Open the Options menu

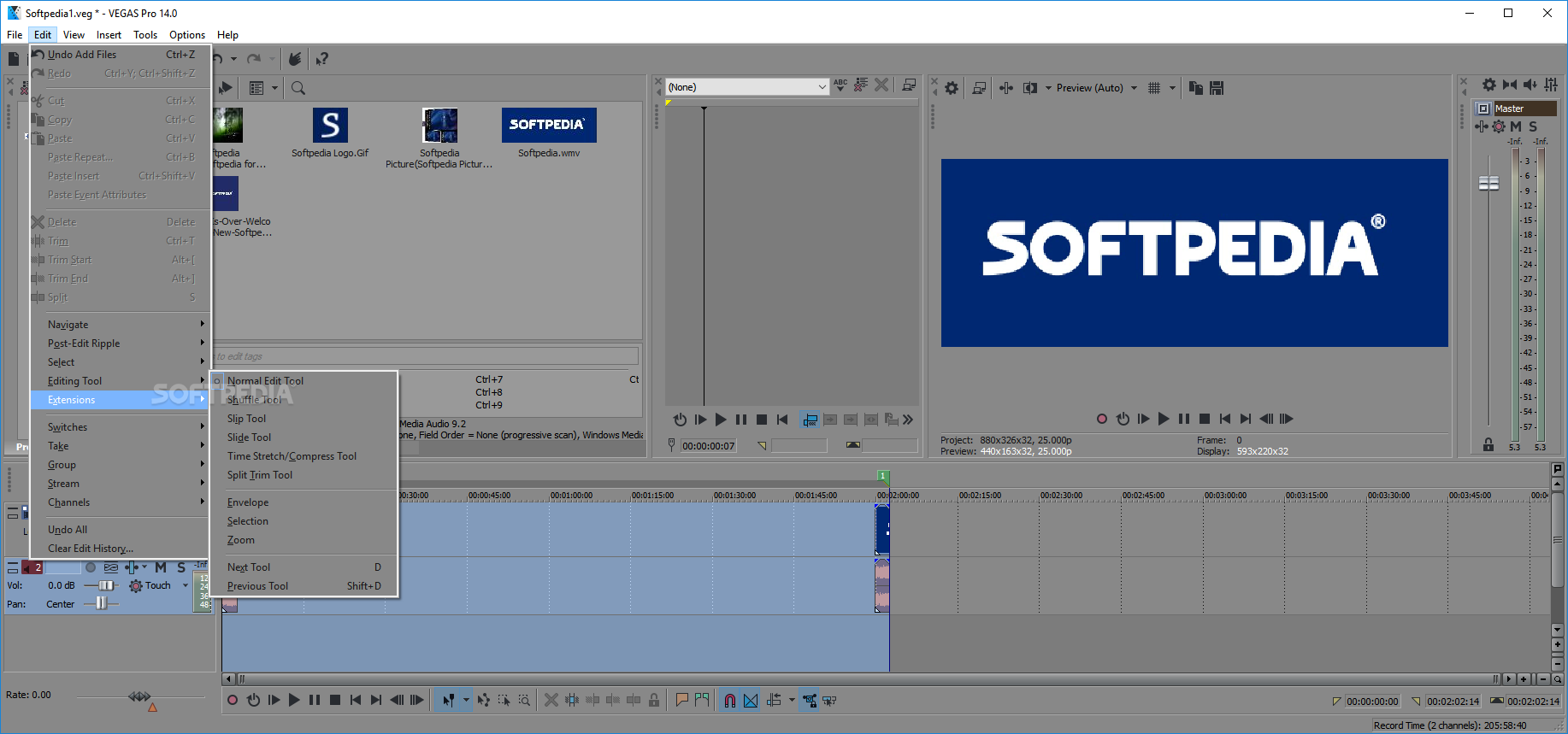(x=187, y=35)
